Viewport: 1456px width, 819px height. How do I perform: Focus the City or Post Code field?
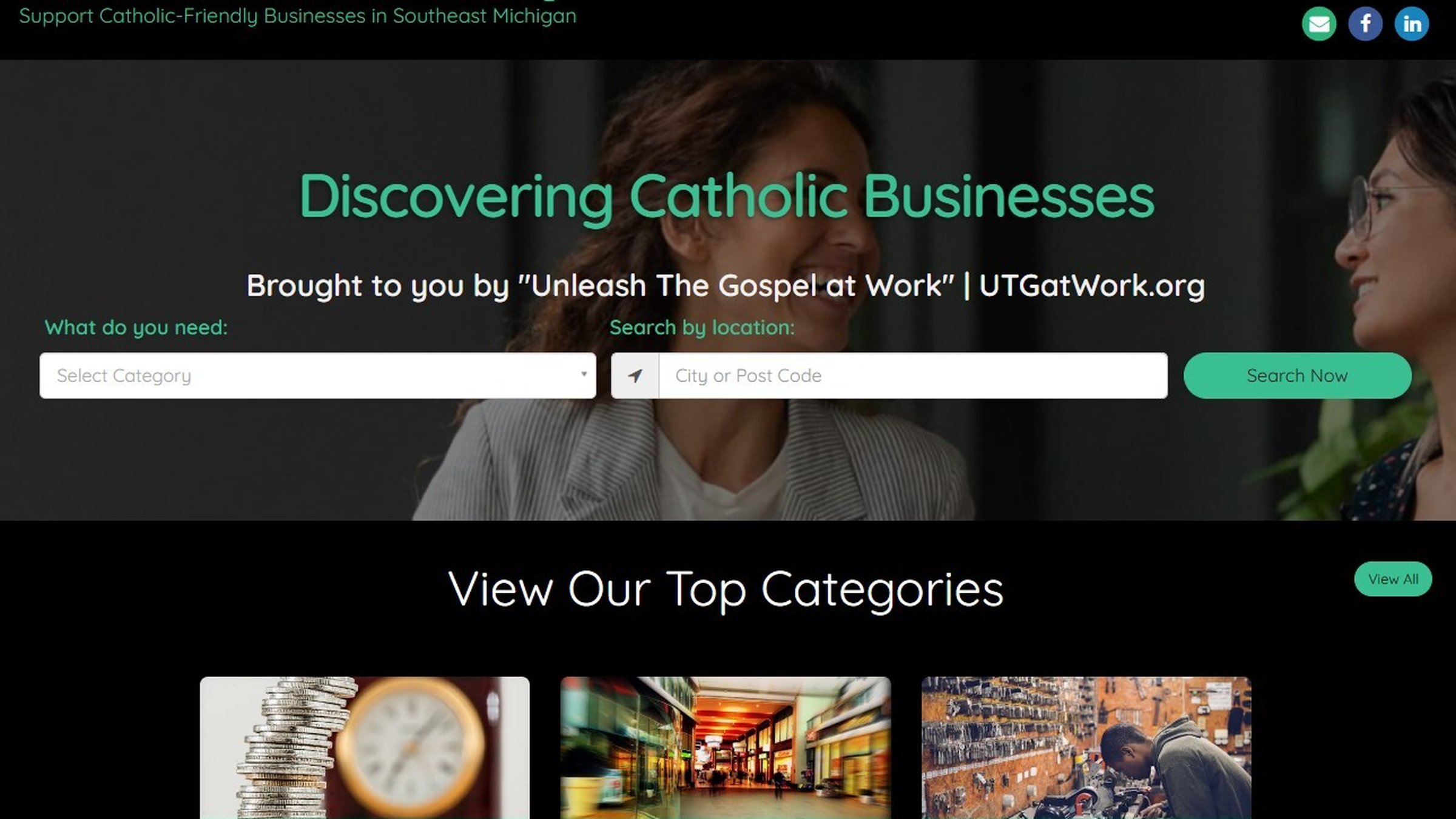[913, 376]
